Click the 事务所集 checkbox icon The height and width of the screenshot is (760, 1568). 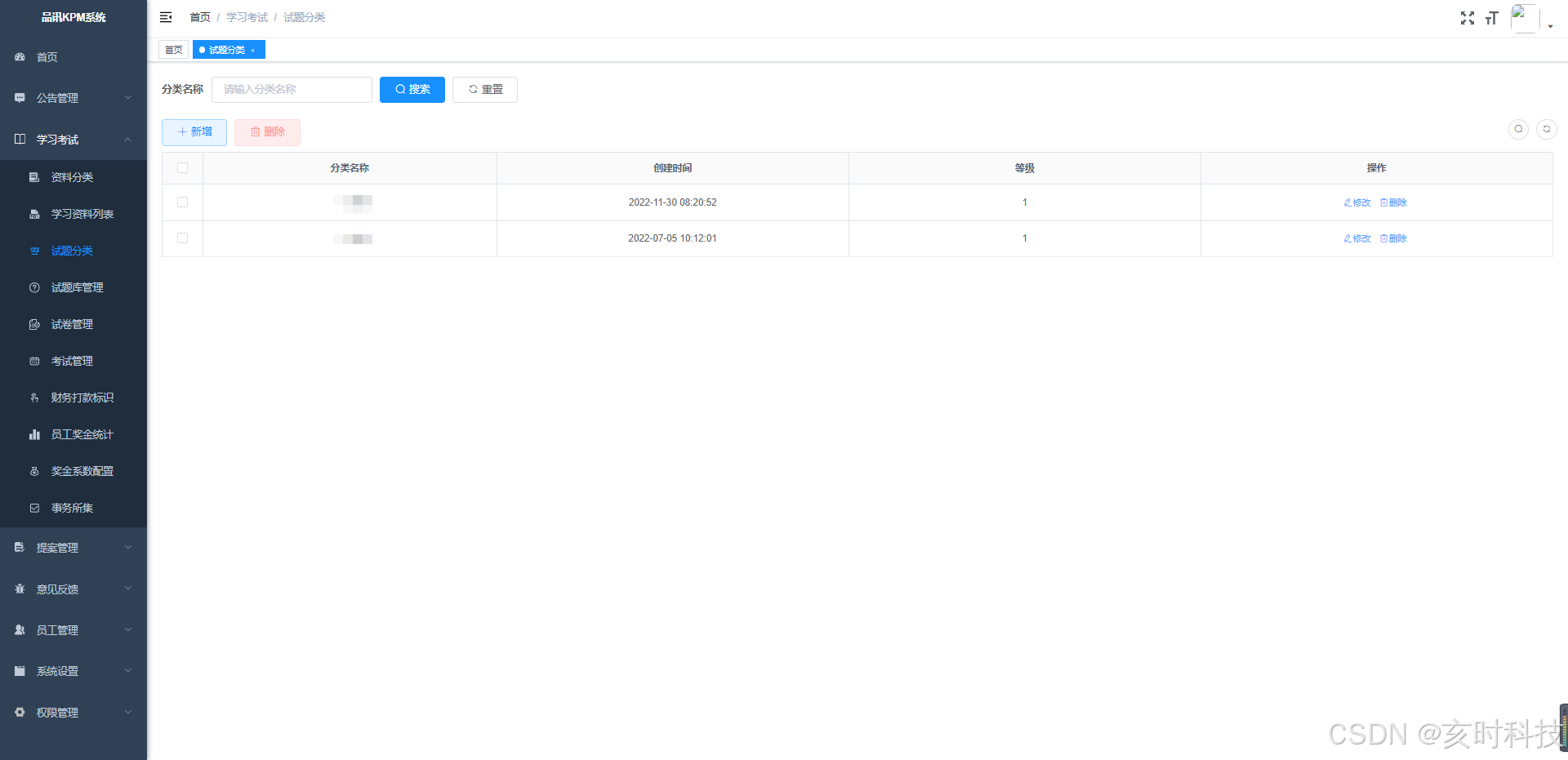click(x=34, y=508)
